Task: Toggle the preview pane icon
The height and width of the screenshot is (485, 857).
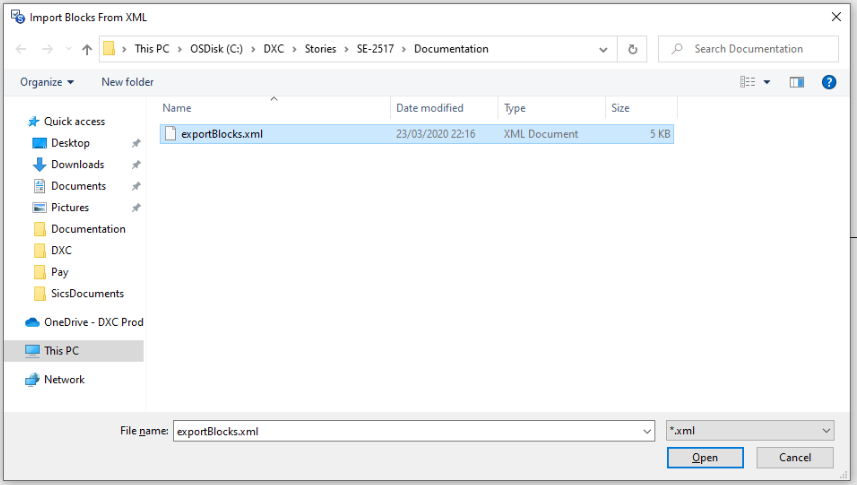Action: click(797, 82)
